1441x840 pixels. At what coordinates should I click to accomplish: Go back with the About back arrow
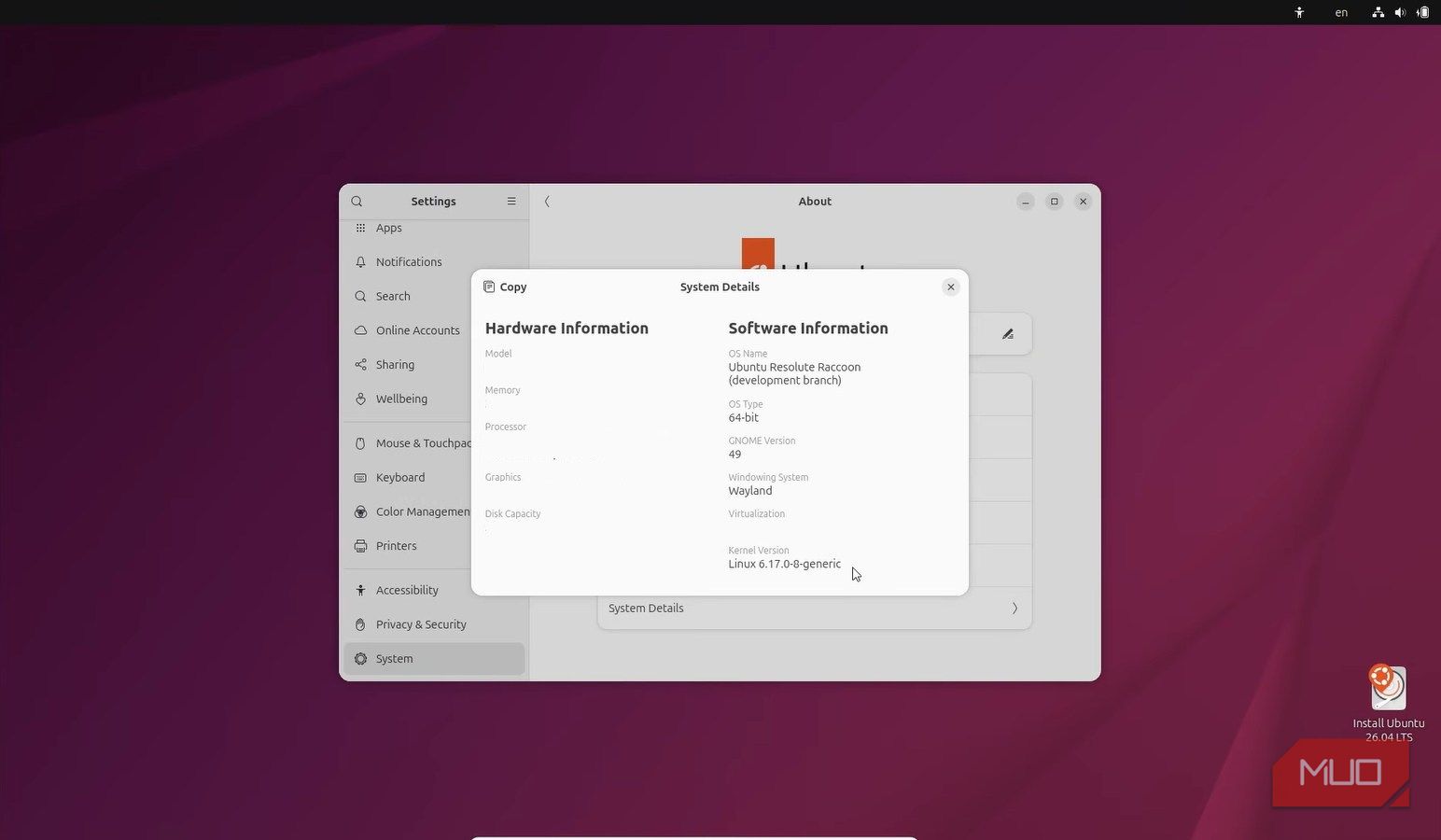547,201
